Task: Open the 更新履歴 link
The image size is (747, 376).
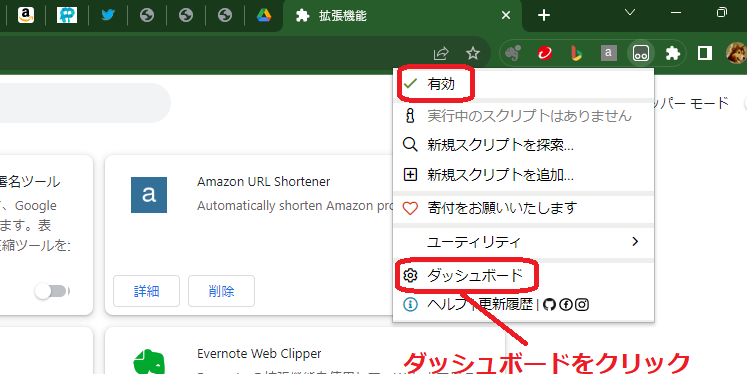Action: click(x=505, y=304)
